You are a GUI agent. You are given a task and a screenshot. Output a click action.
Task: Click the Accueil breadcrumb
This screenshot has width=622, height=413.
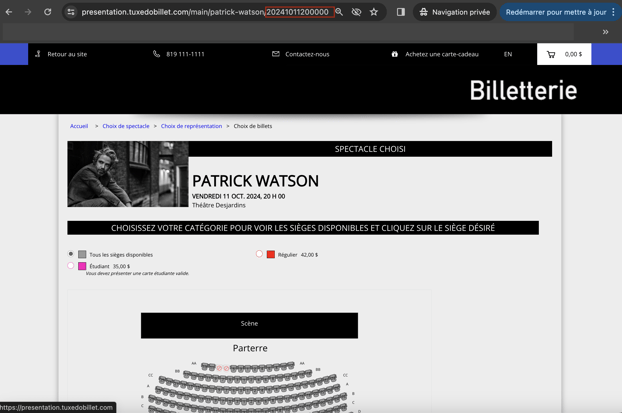79,126
